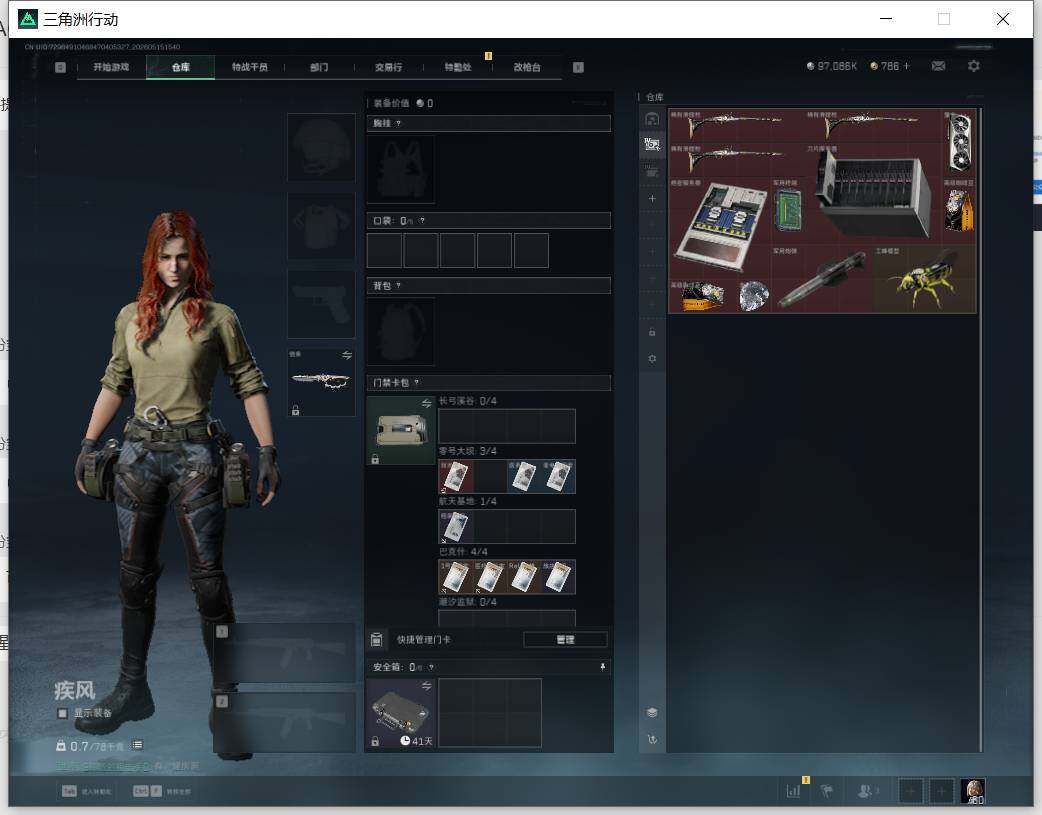
Task: Select the first 巴克什 keycard
Action: coord(456,577)
